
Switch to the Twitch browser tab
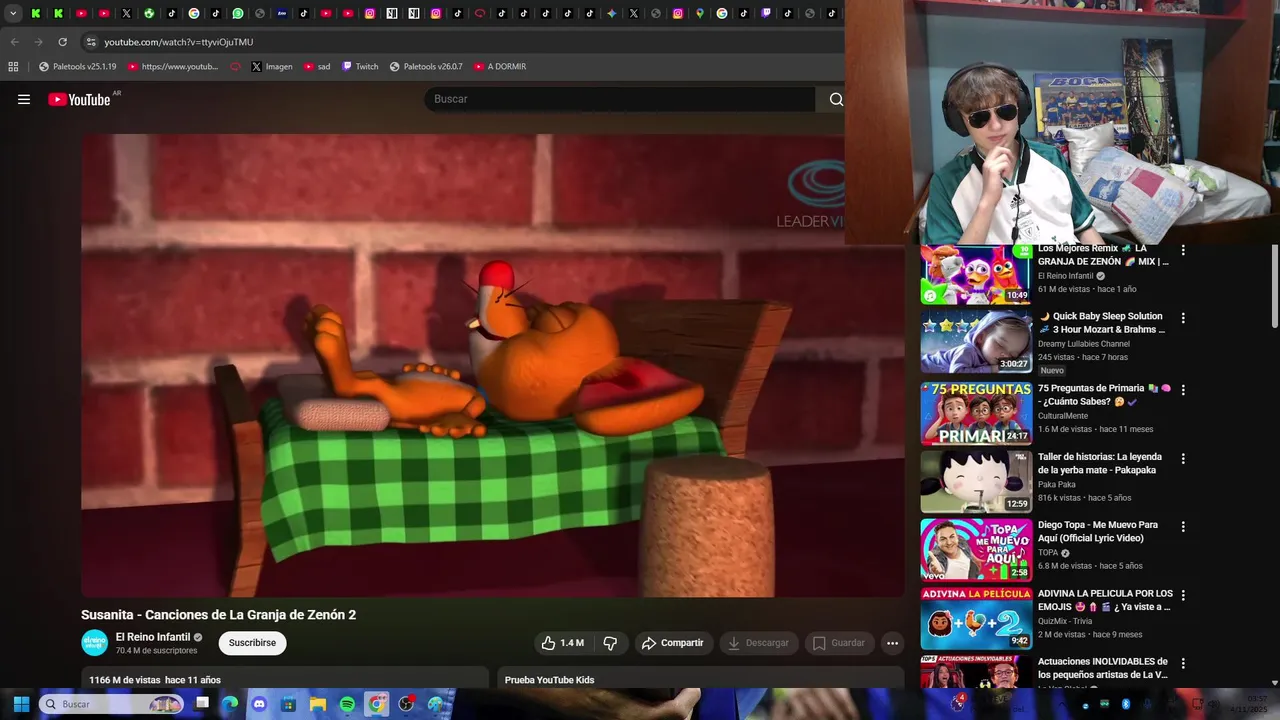(x=766, y=13)
